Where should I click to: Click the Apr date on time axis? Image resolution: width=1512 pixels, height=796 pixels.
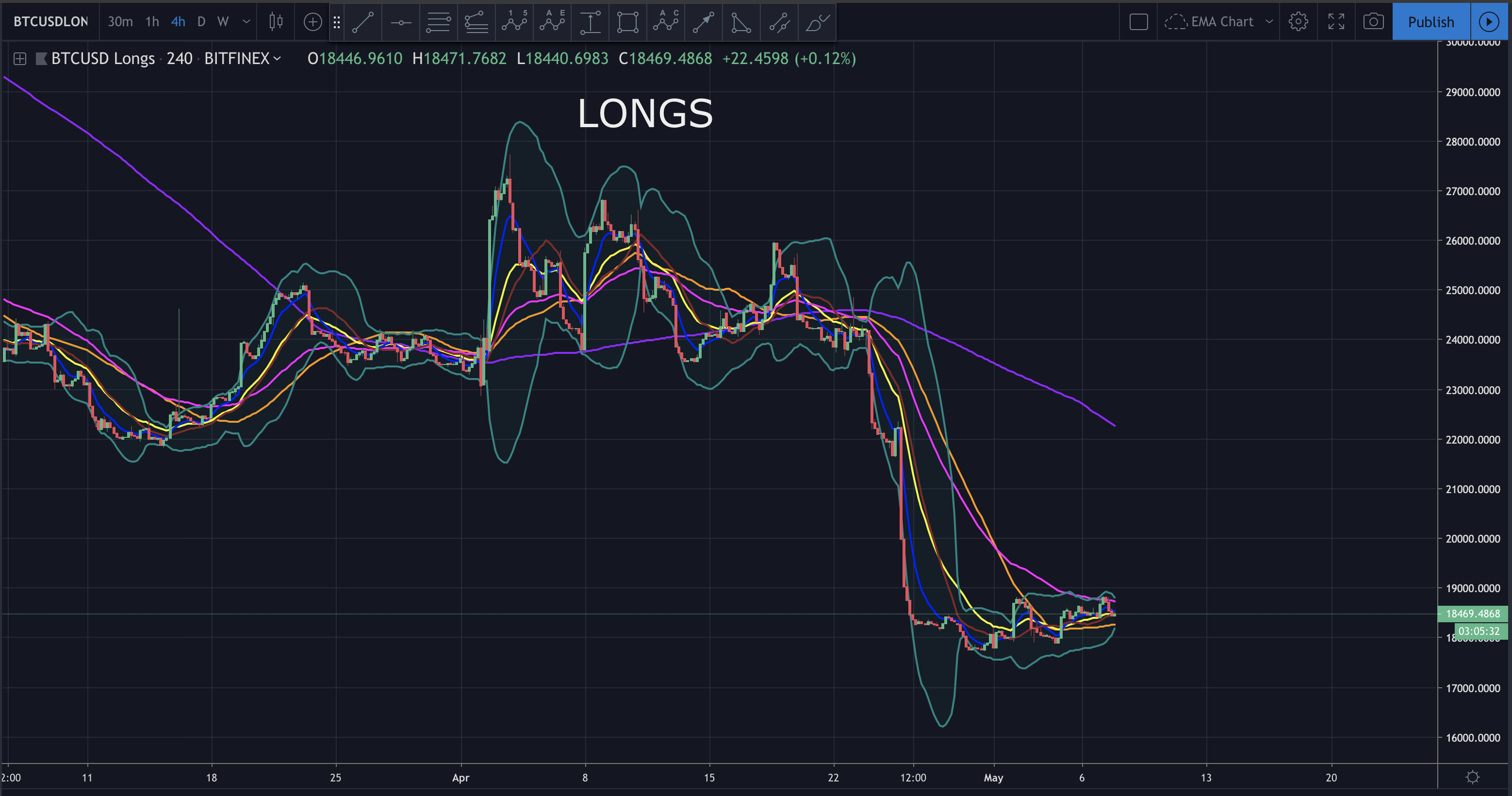(x=461, y=777)
